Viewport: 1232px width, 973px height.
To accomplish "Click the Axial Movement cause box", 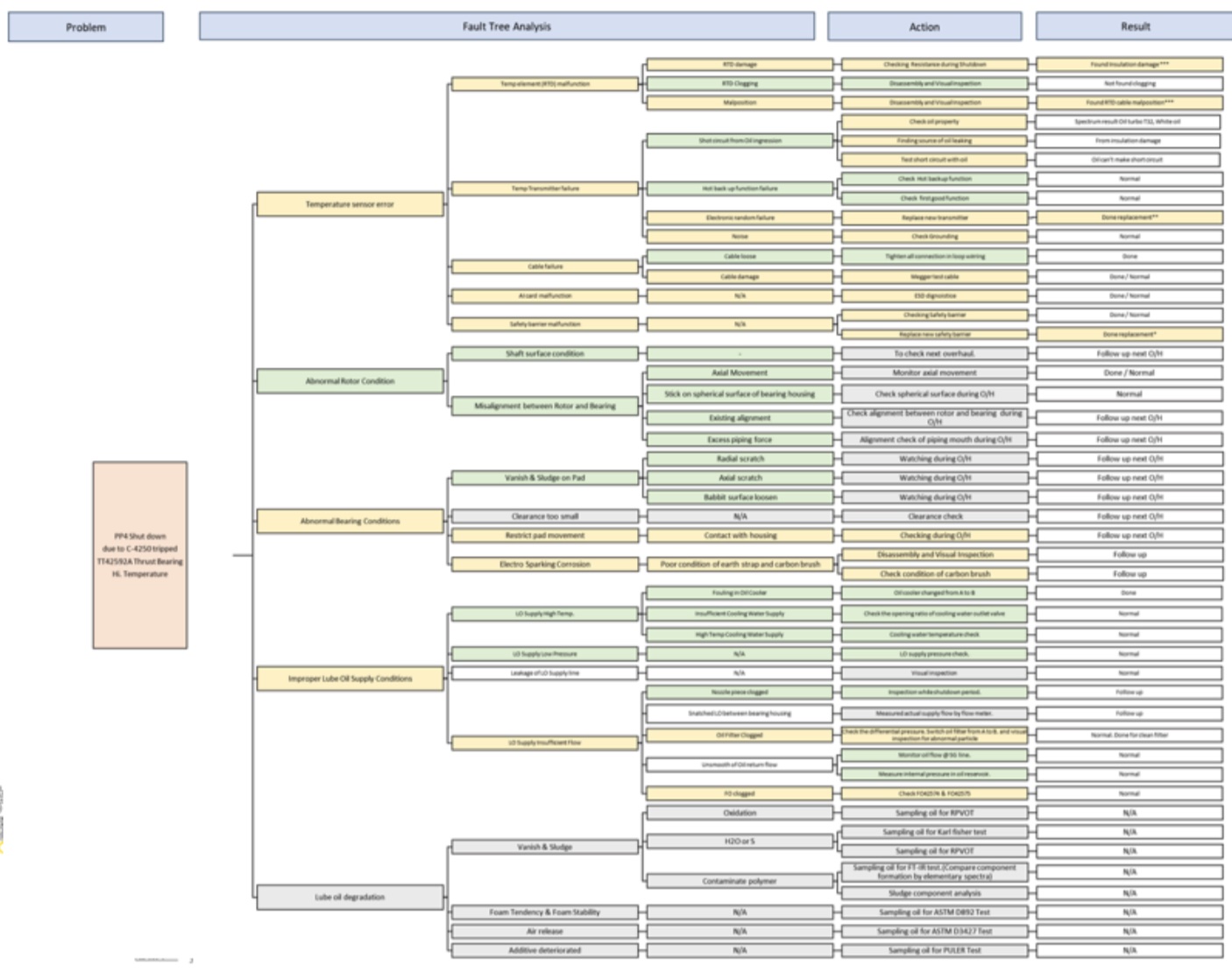I will 740,373.
